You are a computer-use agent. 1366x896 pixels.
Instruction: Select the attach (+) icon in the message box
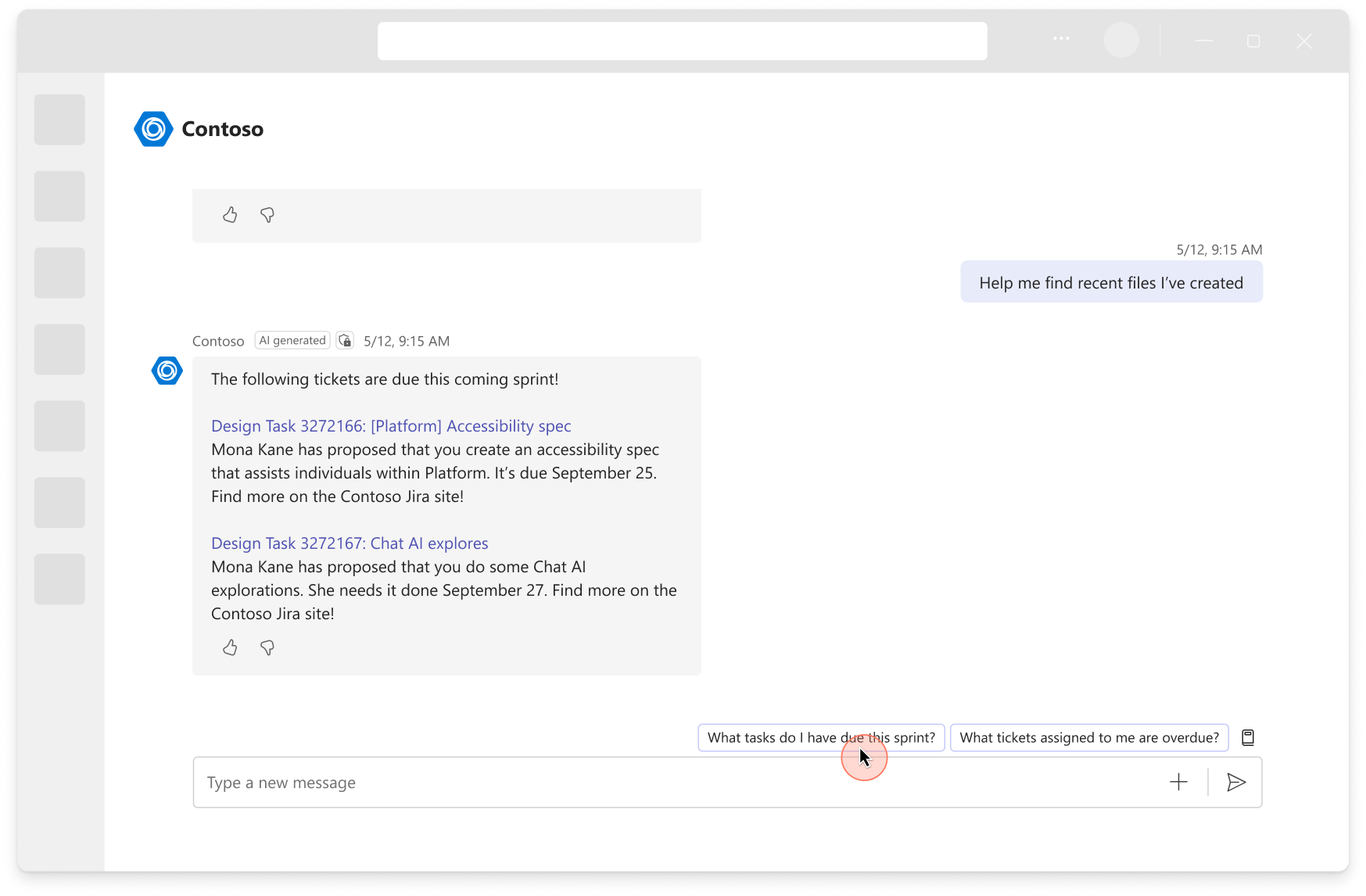(1178, 782)
